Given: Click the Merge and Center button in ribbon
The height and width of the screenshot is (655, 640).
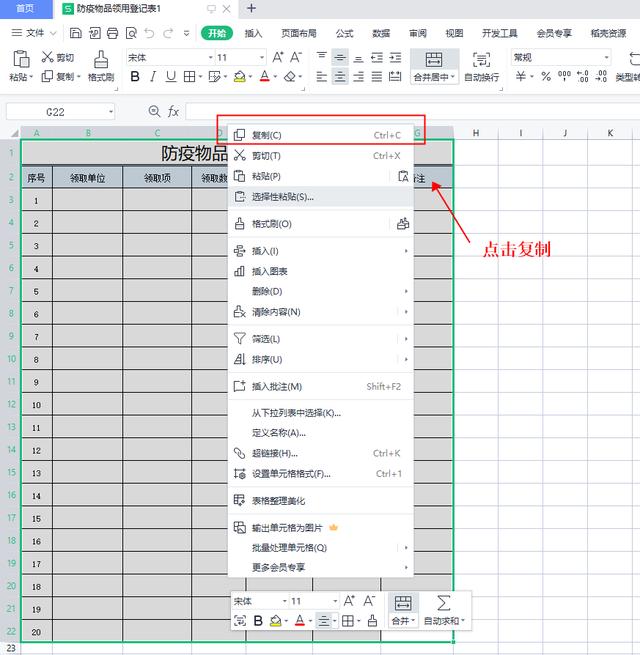Looking at the screenshot, I should [x=434, y=67].
